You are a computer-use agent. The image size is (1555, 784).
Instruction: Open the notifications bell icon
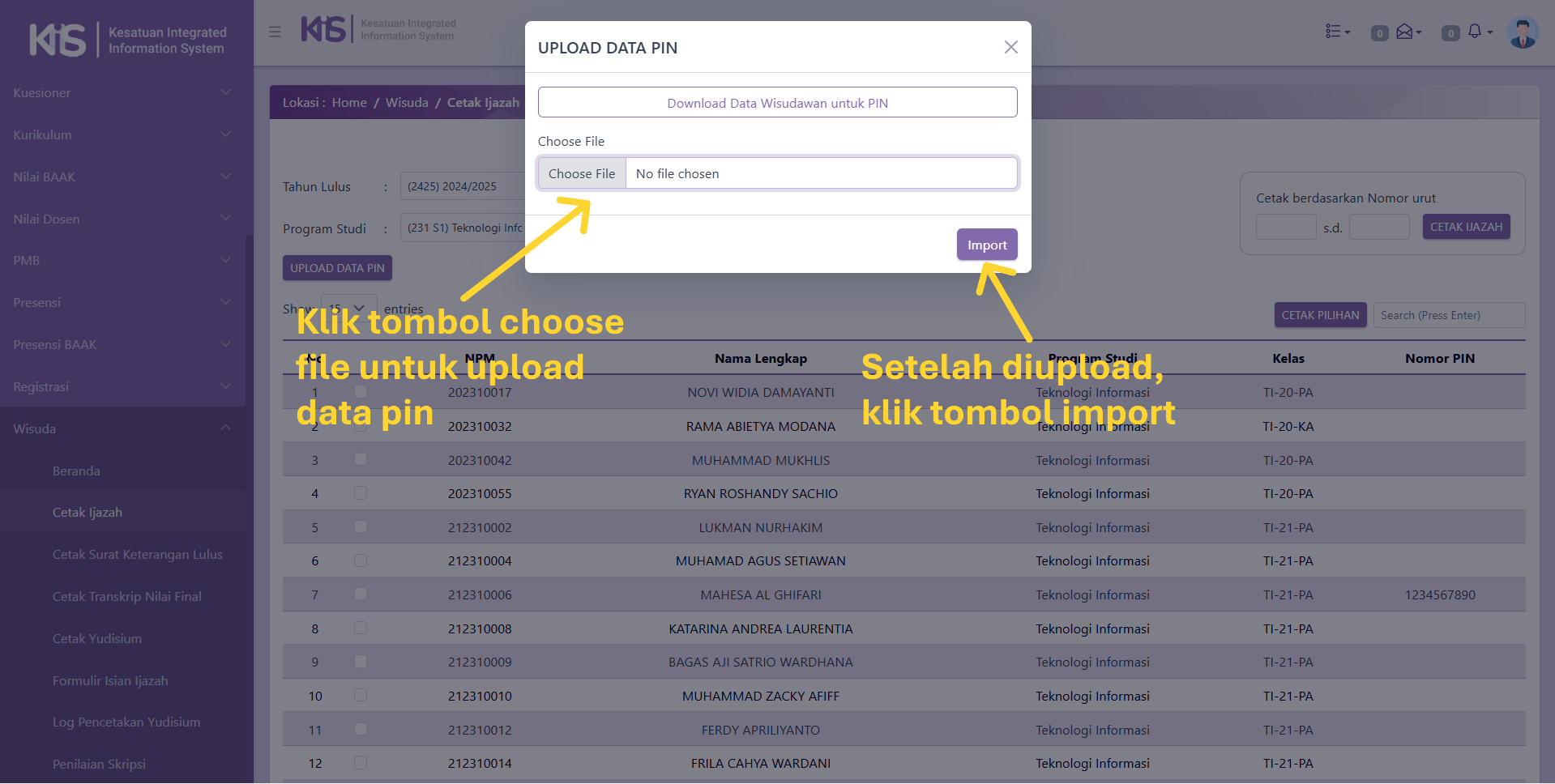(x=1475, y=32)
